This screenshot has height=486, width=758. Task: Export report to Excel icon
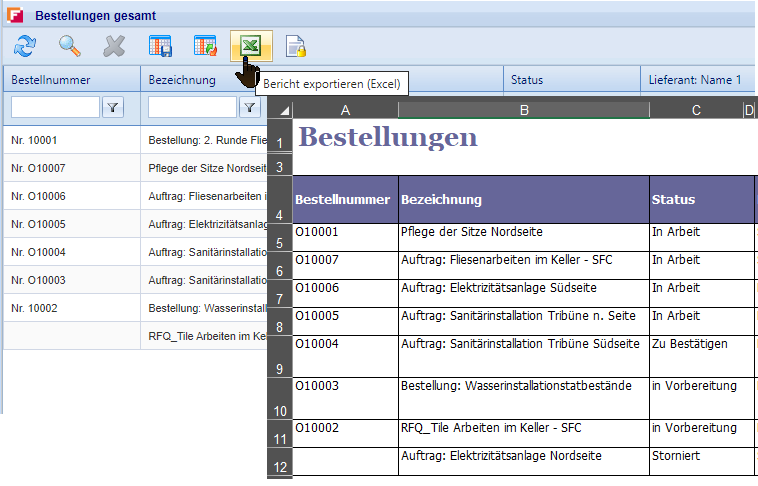tap(251, 46)
